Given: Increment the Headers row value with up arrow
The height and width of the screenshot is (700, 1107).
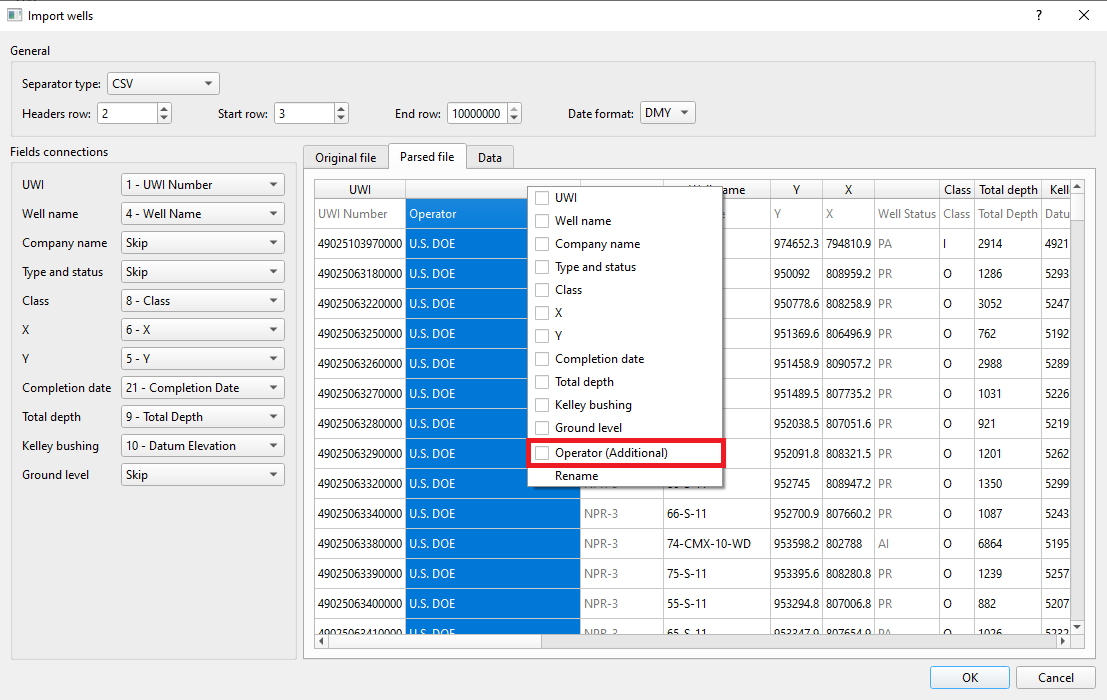Looking at the screenshot, I should point(162,108).
